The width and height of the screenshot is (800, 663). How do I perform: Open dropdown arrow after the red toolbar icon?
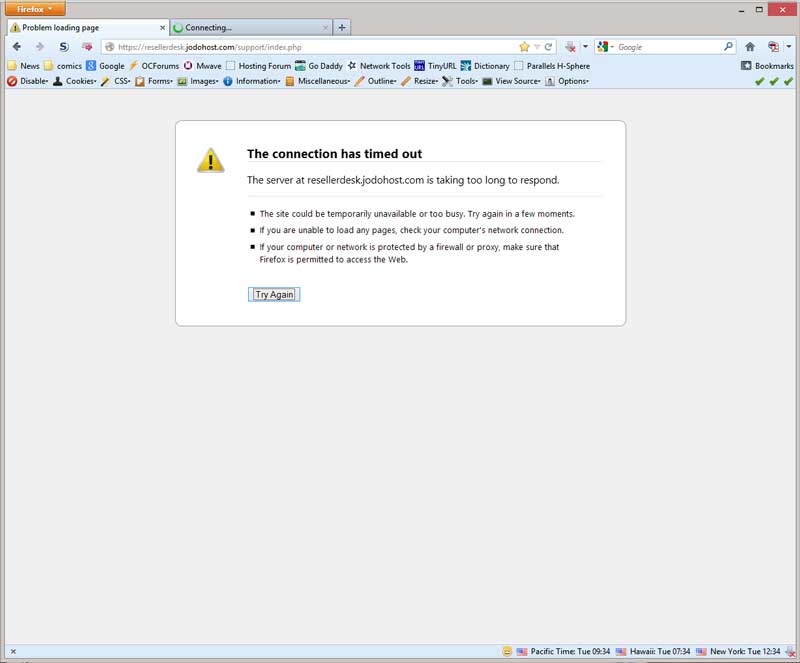click(x=789, y=47)
